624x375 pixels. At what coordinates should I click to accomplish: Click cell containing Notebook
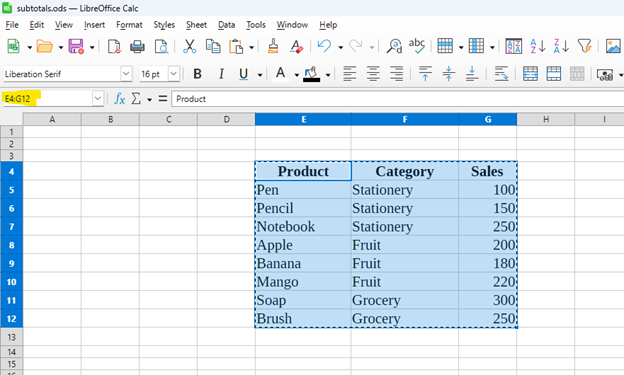coord(303,227)
